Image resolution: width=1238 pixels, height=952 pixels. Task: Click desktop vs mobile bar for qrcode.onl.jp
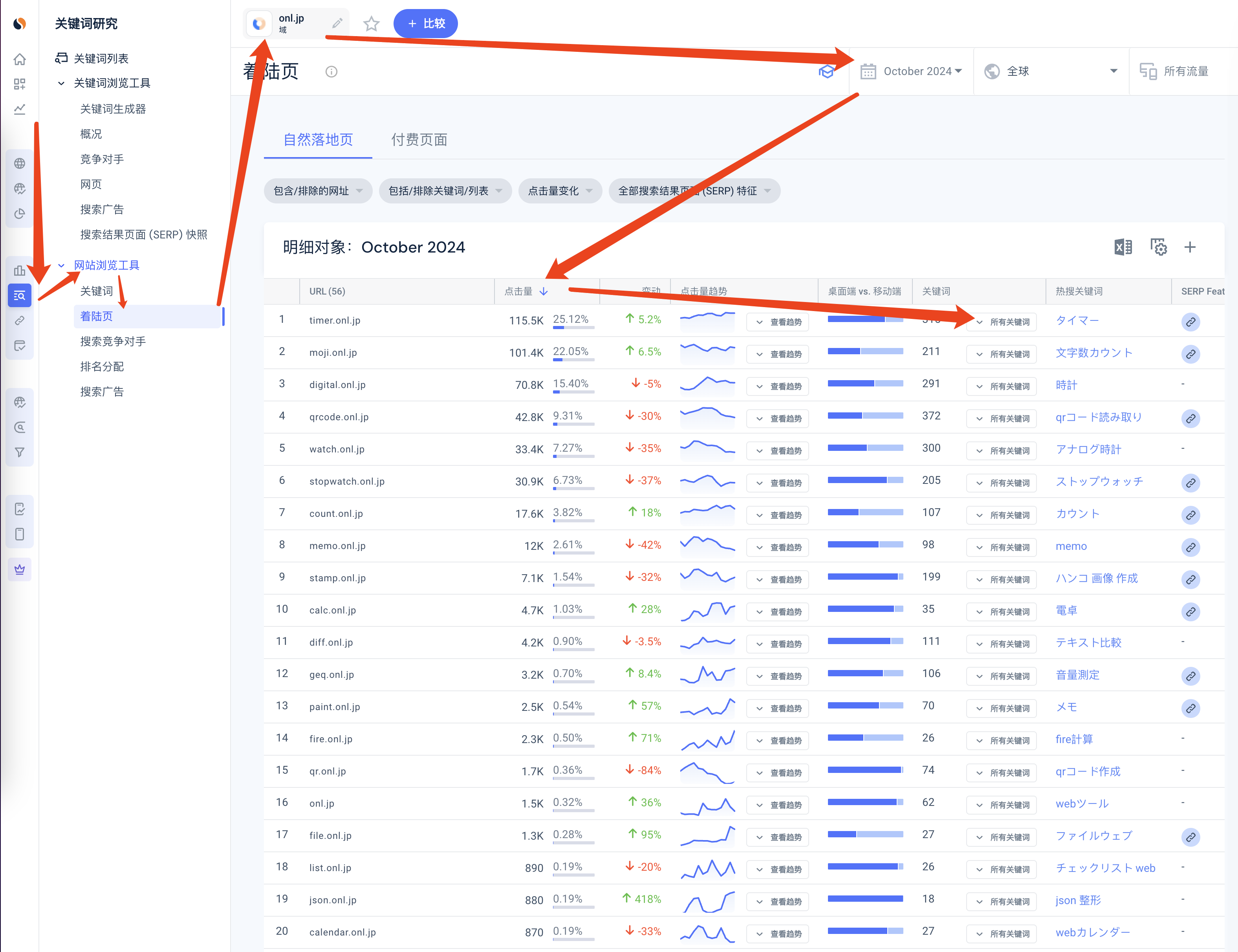pos(865,416)
